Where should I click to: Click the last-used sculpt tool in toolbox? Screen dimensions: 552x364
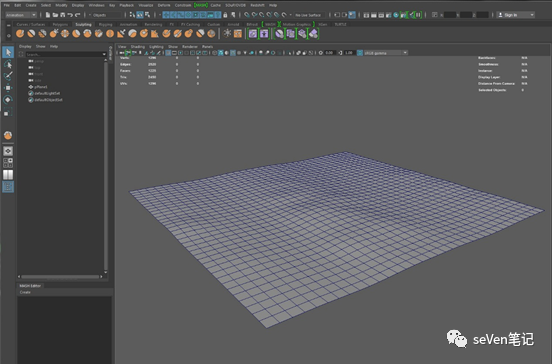pyautogui.click(x=8, y=135)
